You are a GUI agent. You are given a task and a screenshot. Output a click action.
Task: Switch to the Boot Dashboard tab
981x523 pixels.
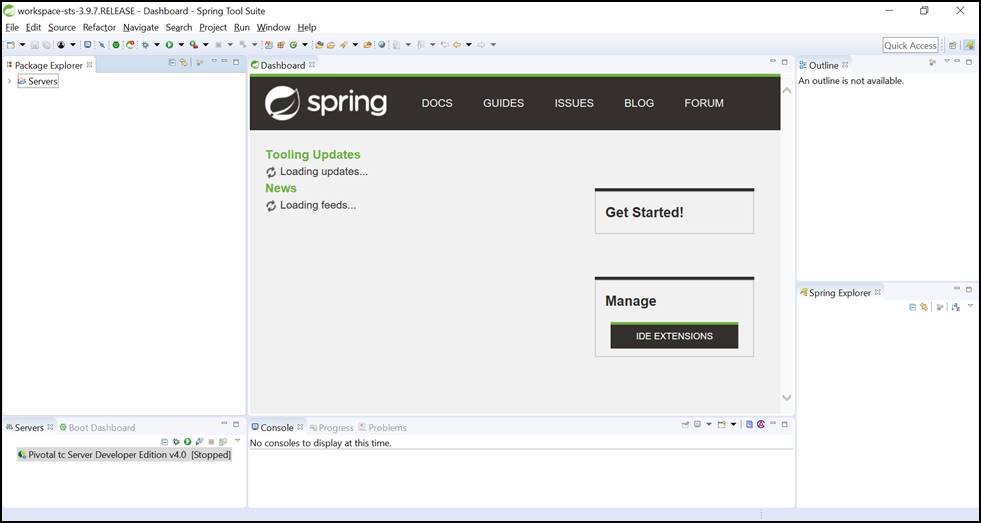tap(98, 428)
